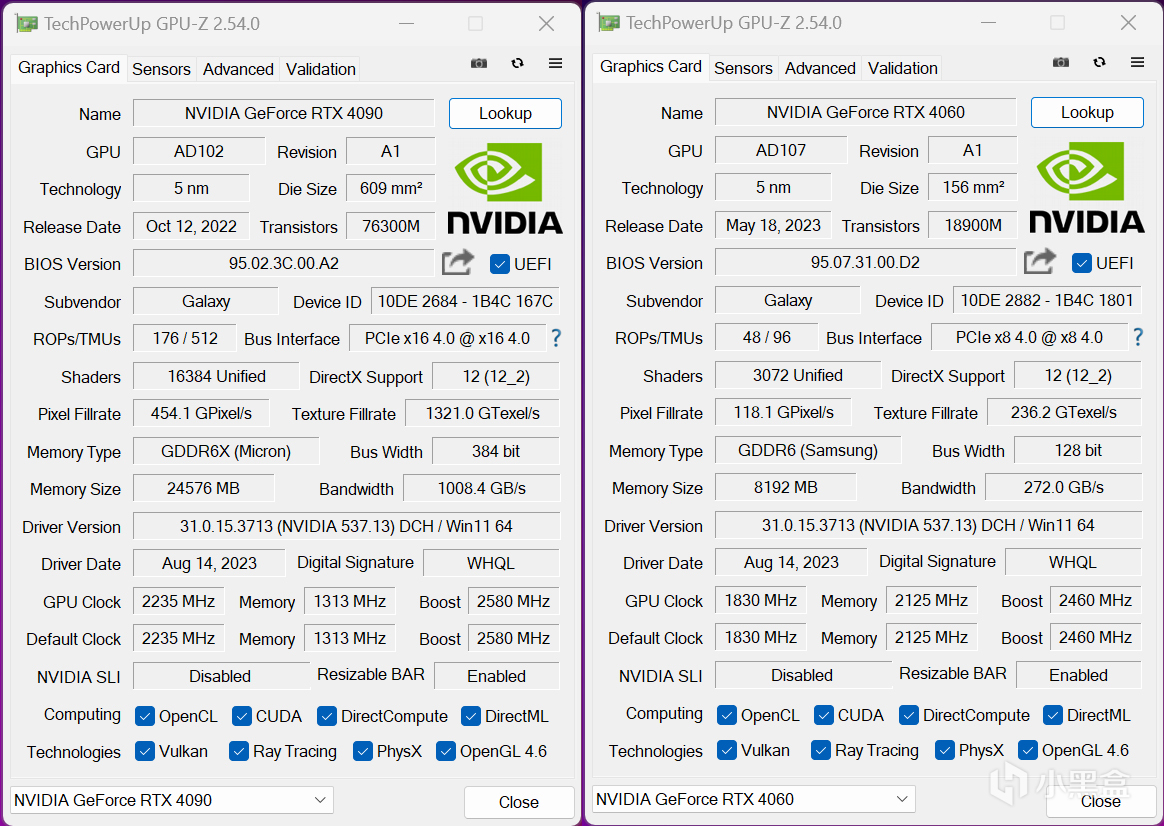The image size is (1164, 826).
Task: Toggle the DirectML checkbox in the RTX 4060 window
Action: click(x=1053, y=715)
